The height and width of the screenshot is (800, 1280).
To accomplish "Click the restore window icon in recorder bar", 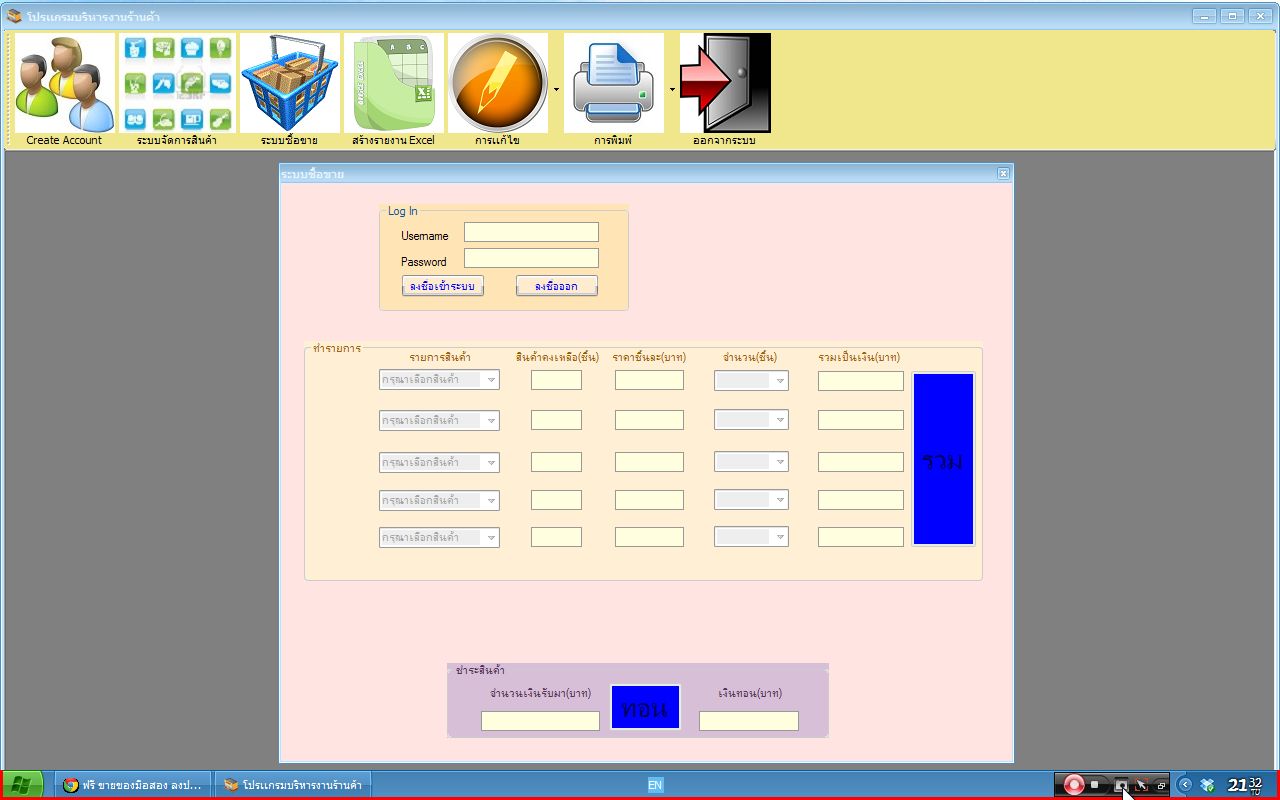I will click(1161, 785).
